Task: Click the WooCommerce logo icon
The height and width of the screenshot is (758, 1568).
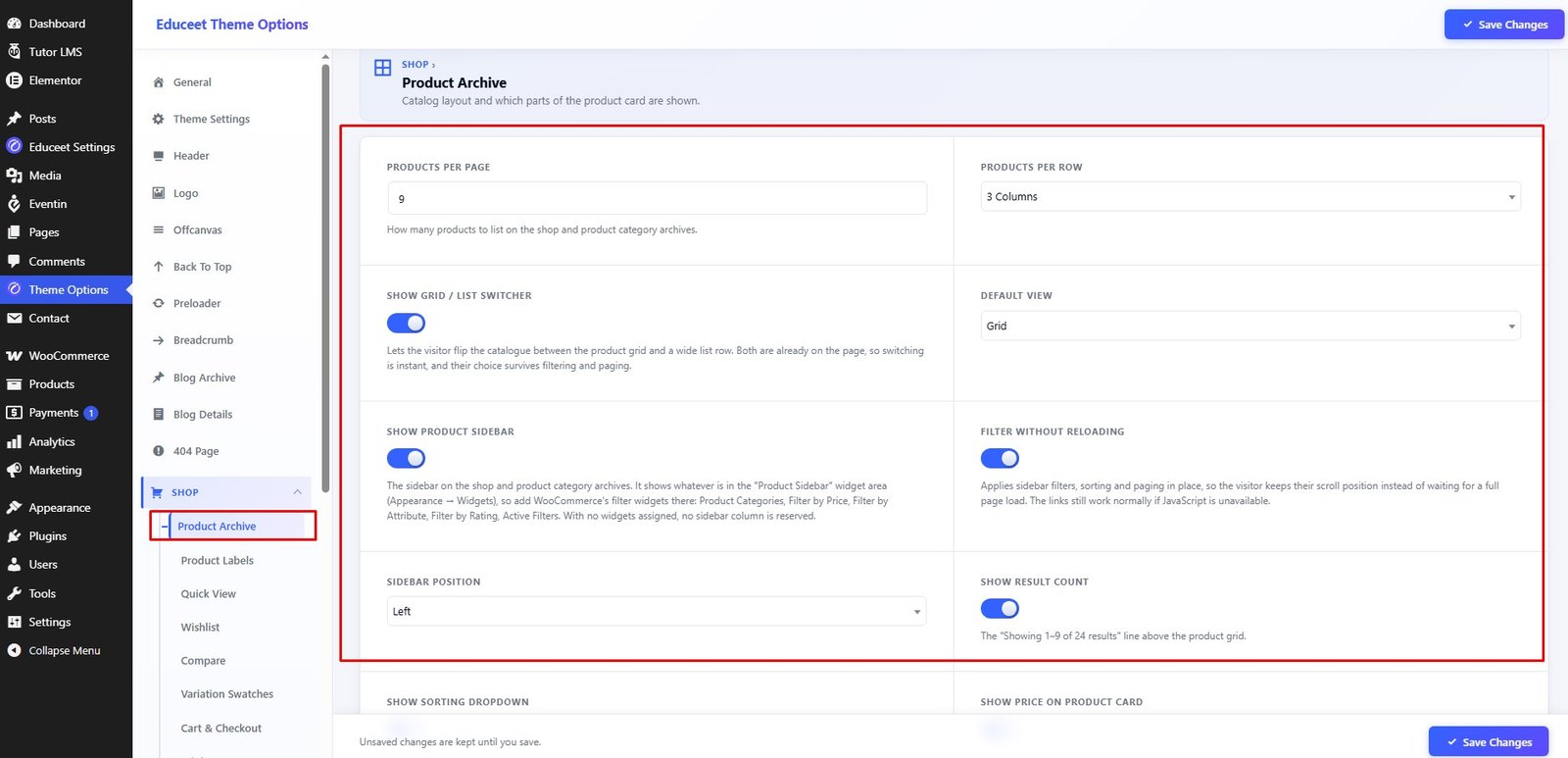Action: (x=14, y=356)
